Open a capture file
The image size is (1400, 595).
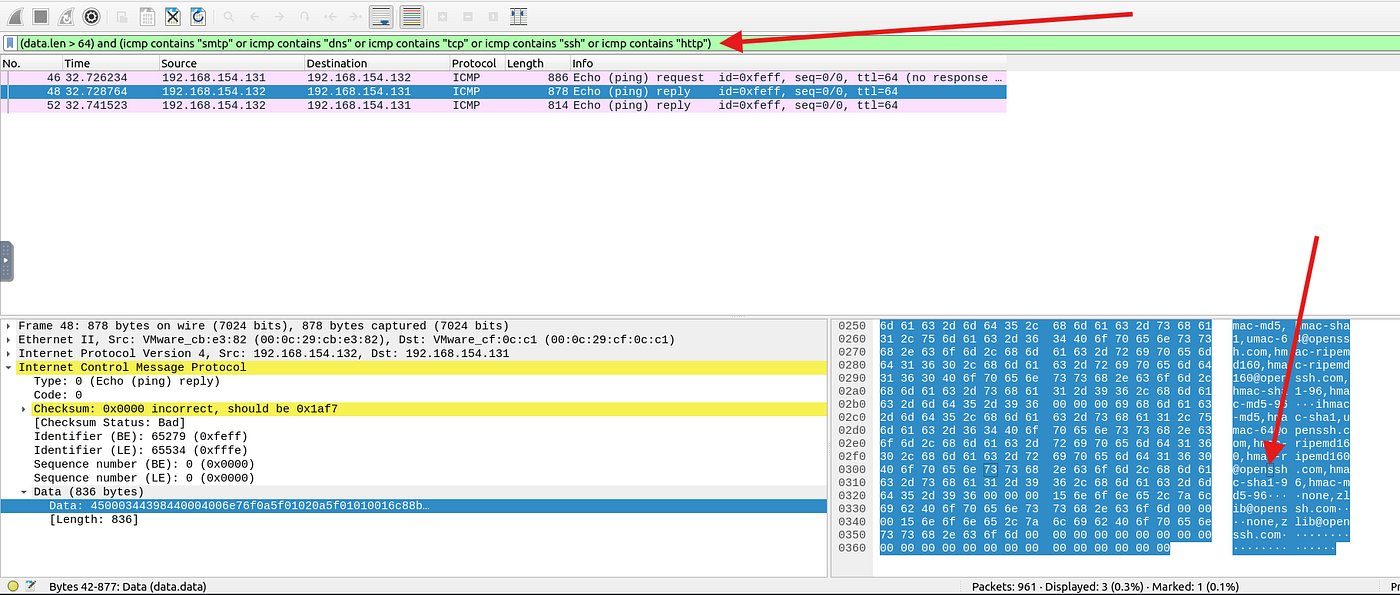click(x=121, y=16)
